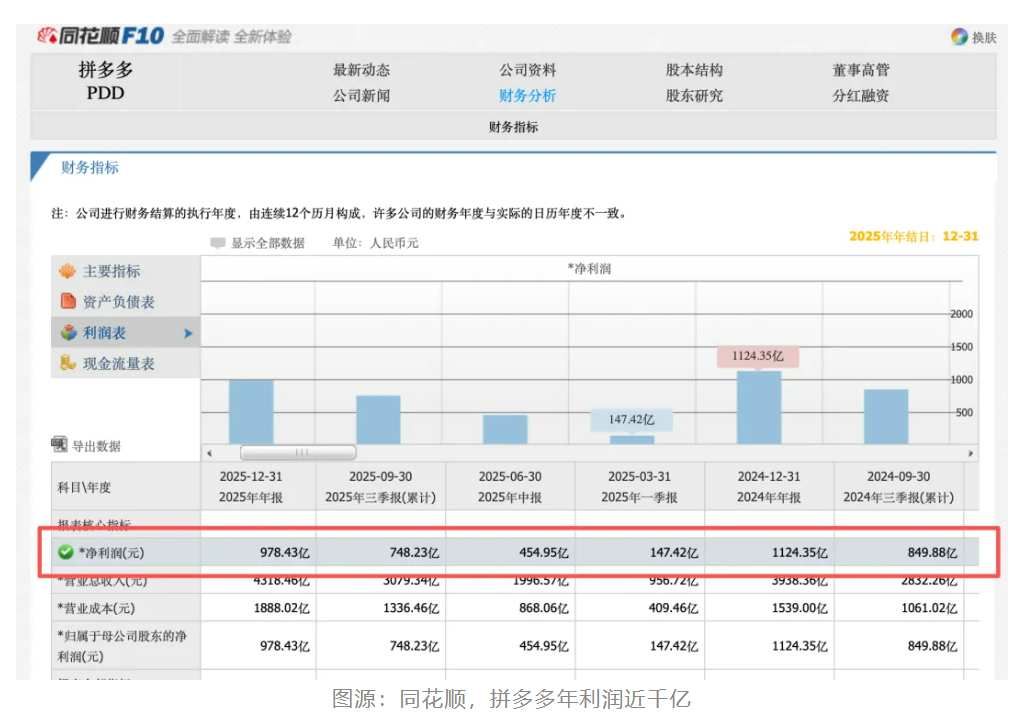
Task: Click the 拼多多 PDD stock name
Action: (x=106, y=81)
